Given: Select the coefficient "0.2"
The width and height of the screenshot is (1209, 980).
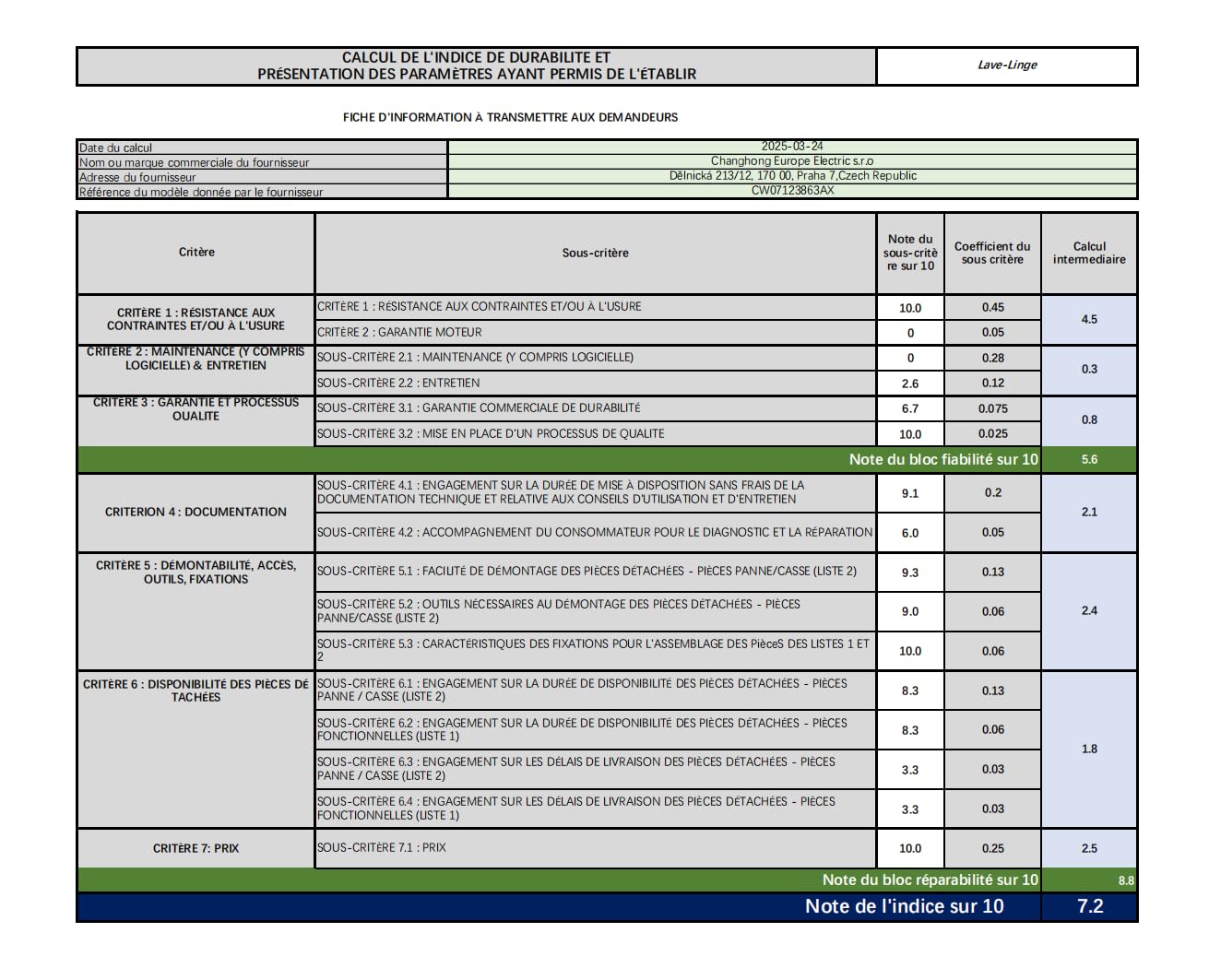Looking at the screenshot, I should coord(993,492).
